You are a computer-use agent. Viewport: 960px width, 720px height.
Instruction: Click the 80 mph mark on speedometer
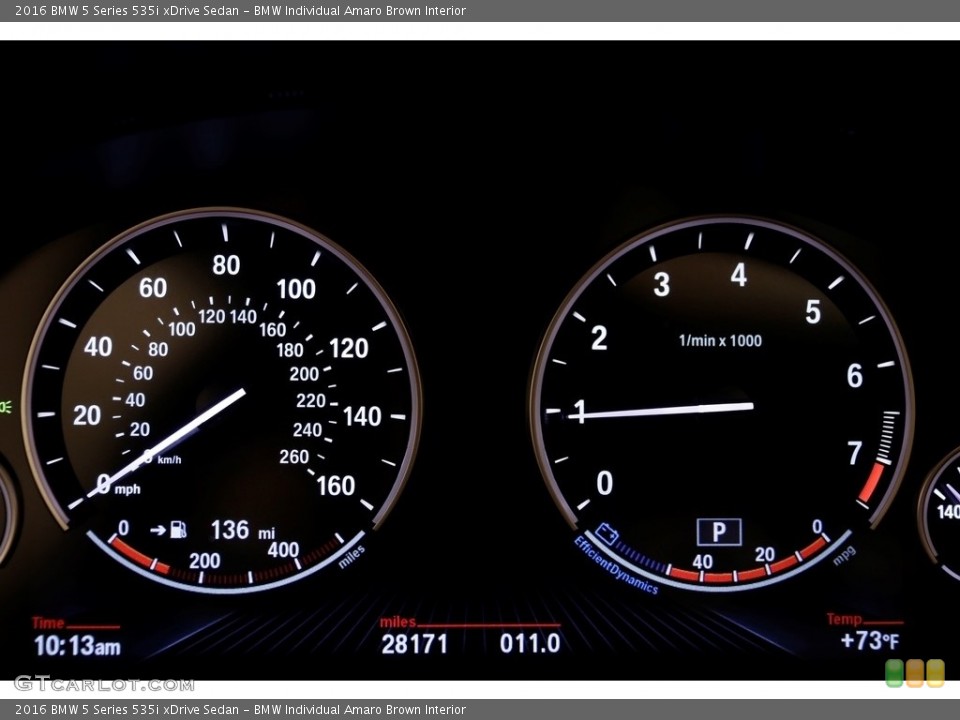226,265
